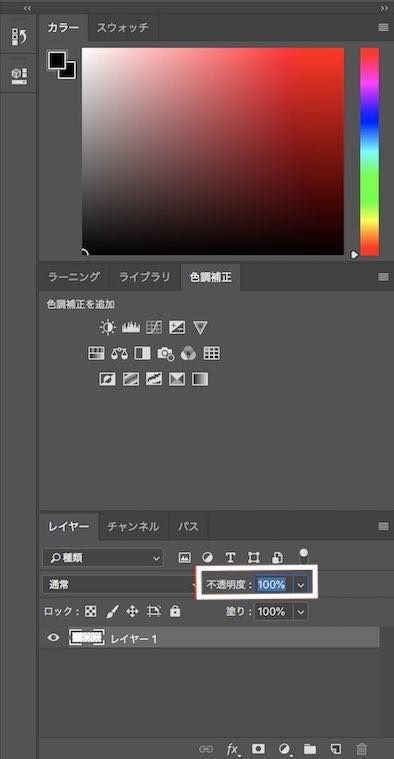Screen dimensions: 394x759
Task: Add a Curves adjustment
Action: [x=154, y=328]
